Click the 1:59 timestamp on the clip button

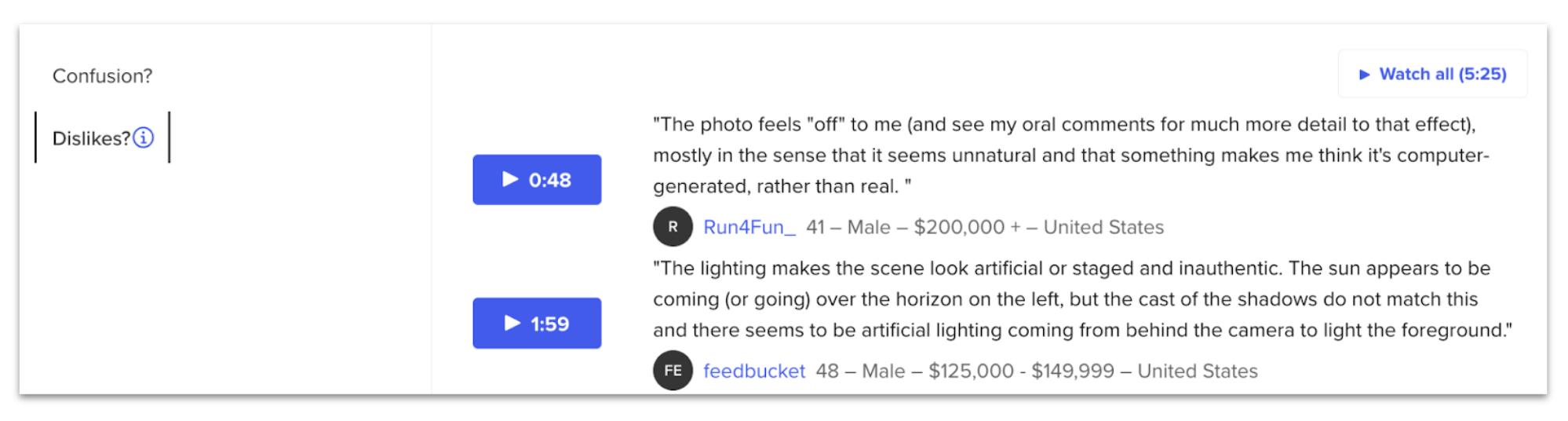[x=549, y=324]
